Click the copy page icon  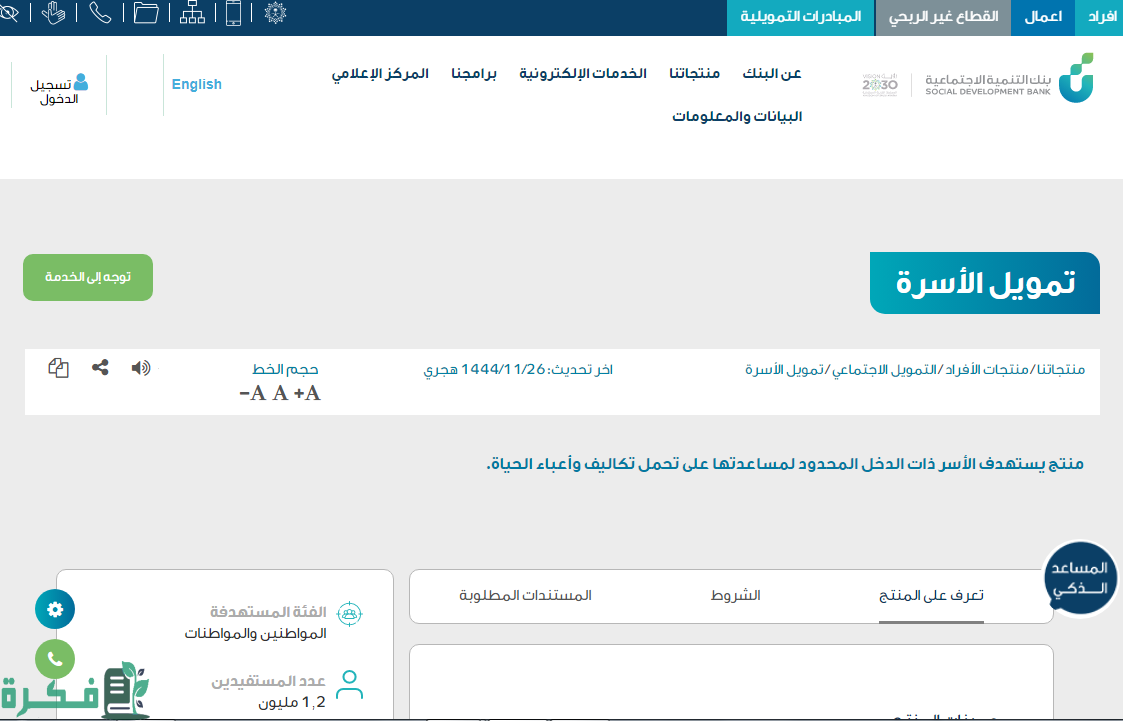[x=59, y=367]
